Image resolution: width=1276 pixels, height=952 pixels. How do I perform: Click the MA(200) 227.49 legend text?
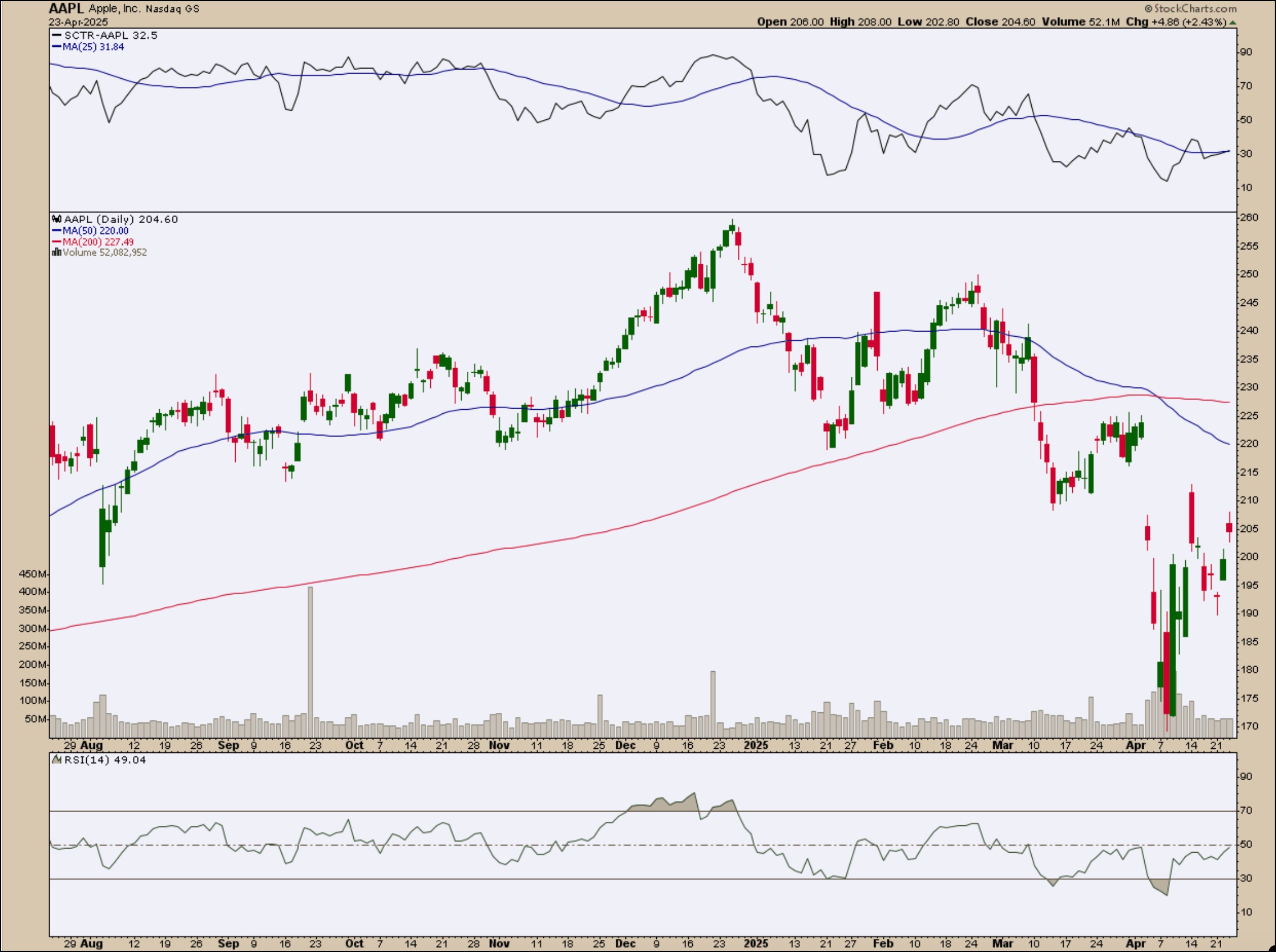[98, 241]
